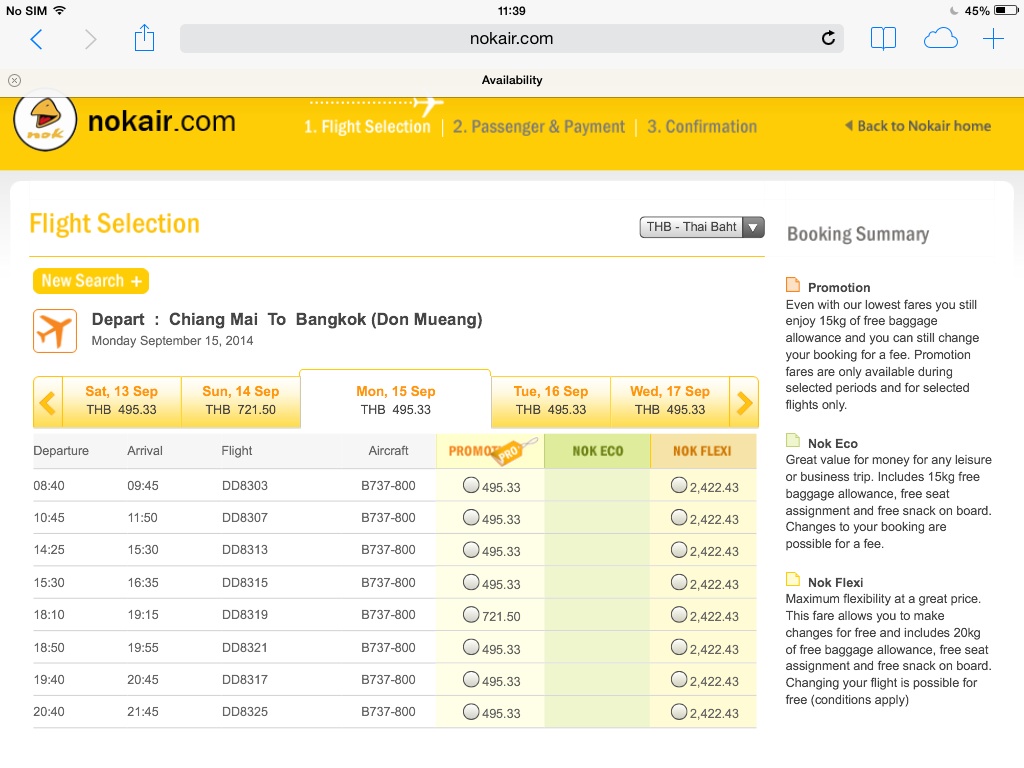Viewport: 1024px width, 768px height.
Task: Show later dates with right arrow
Action: pos(744,402)
